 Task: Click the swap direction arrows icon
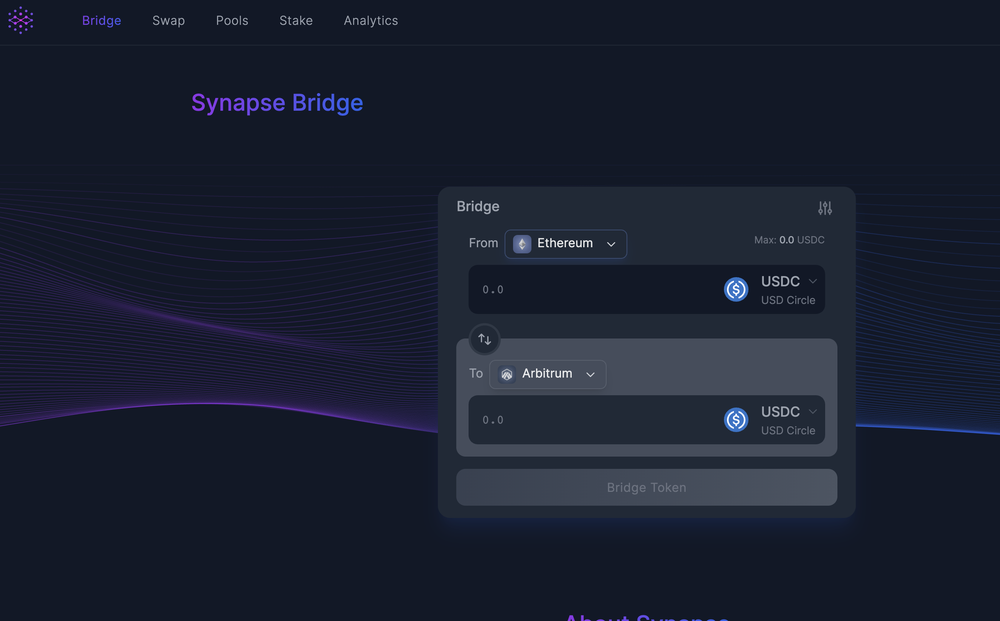coord(485,339)
